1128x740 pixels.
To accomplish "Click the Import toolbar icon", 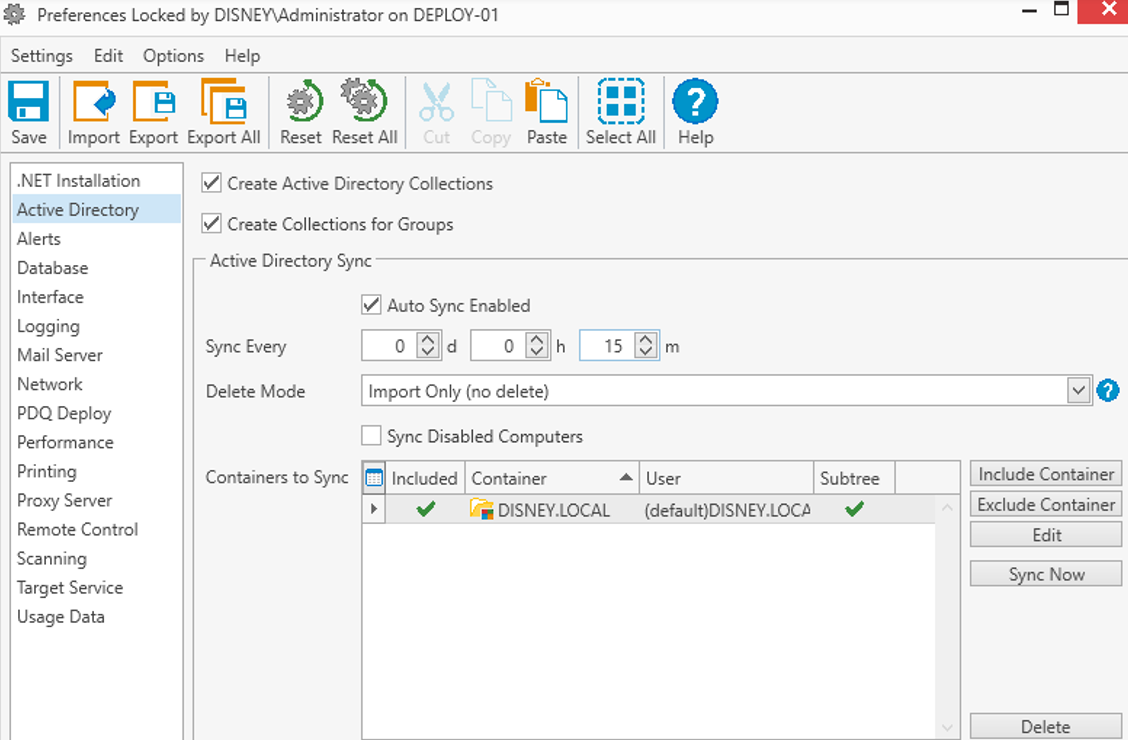I will tap(94, 101).
